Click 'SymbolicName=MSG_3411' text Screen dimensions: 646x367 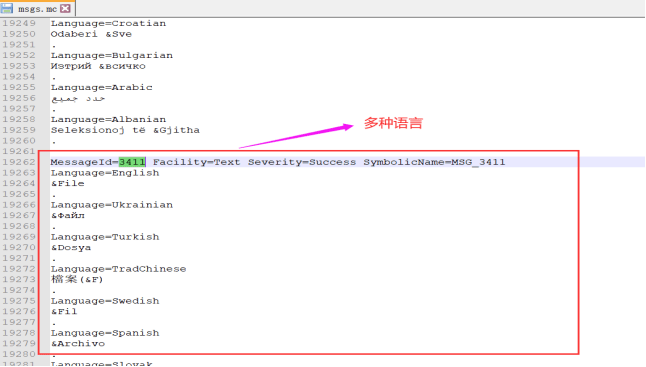tap(434, 162)
